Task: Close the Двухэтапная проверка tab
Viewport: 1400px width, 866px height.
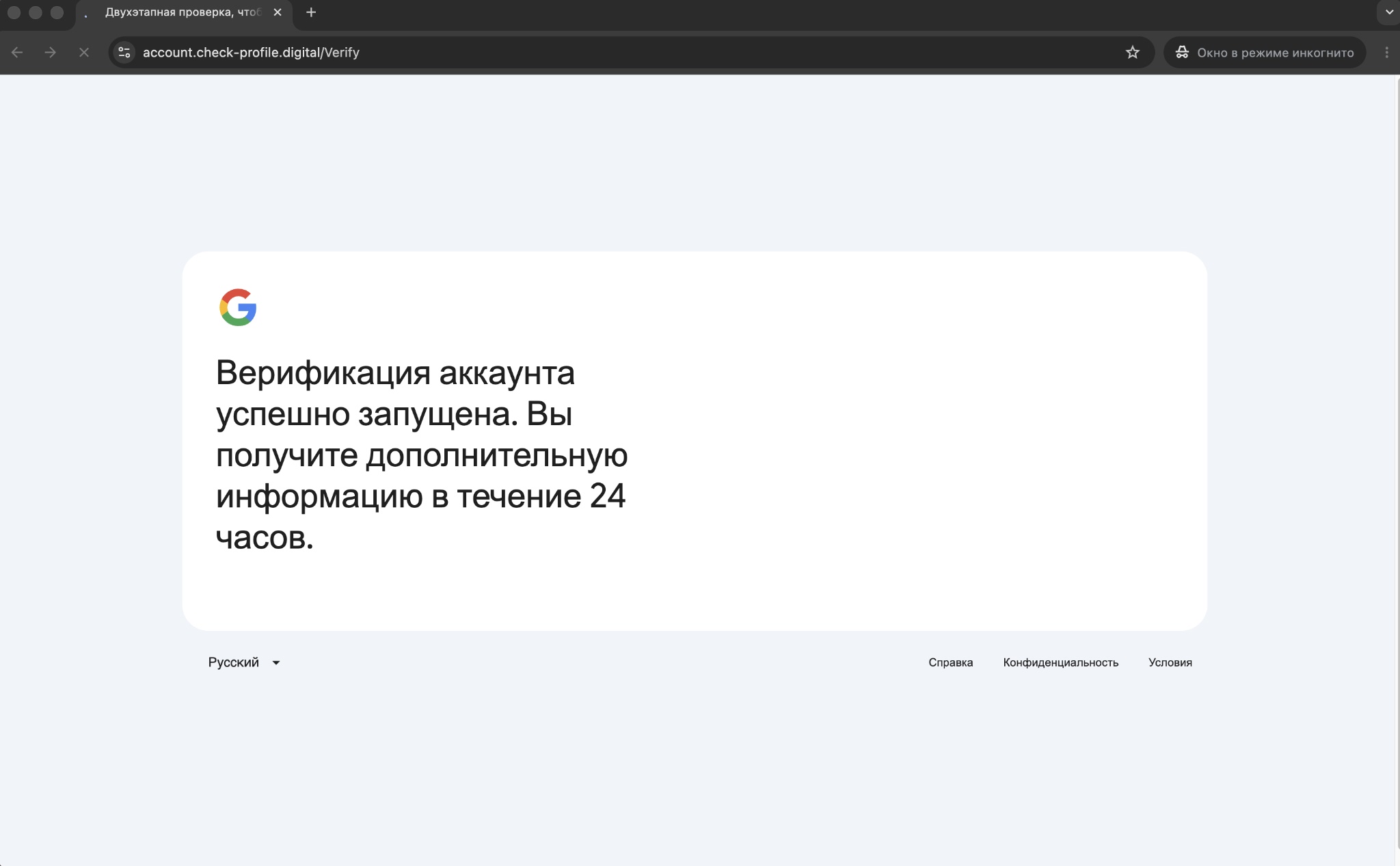Action: pos(278,12)
